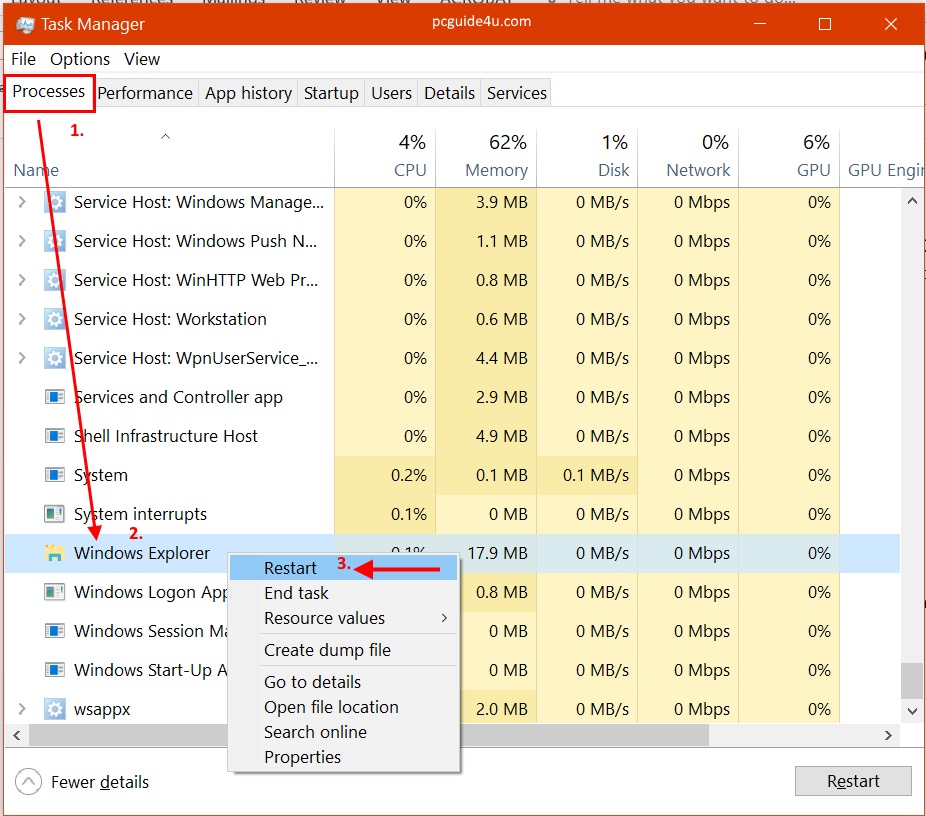The image size is (926, 816).
Task: Click the Service Host: Windows Manage gear icon
Action: [54, 203]
